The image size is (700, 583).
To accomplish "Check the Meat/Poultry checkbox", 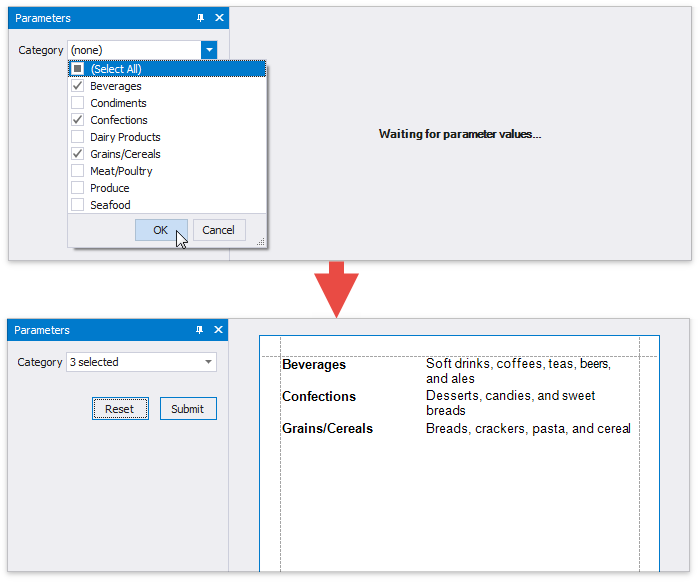I will click(77, 171).
